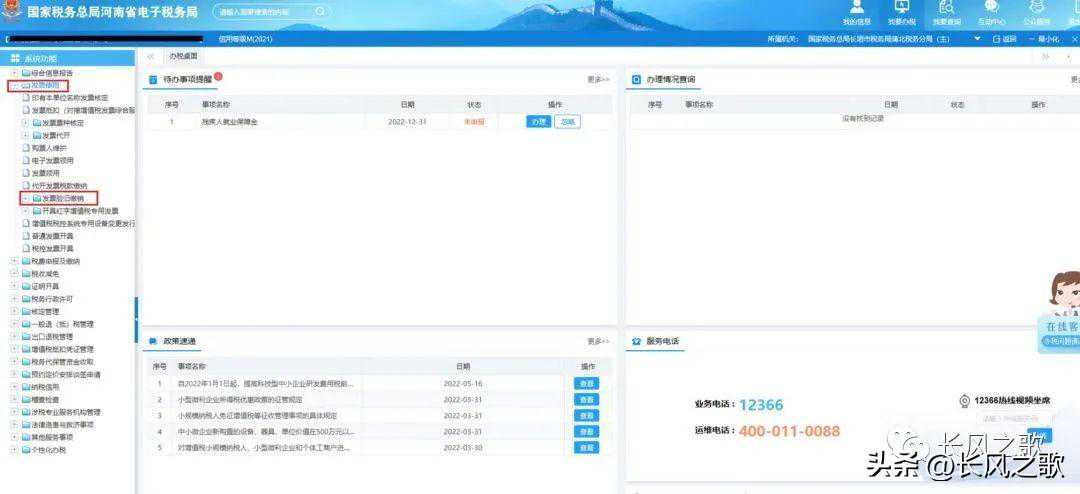Click the 公众服务 icon in header
Viewport: 1080px width, 494px height.
pyautogui.click(x=1036, y=10)
